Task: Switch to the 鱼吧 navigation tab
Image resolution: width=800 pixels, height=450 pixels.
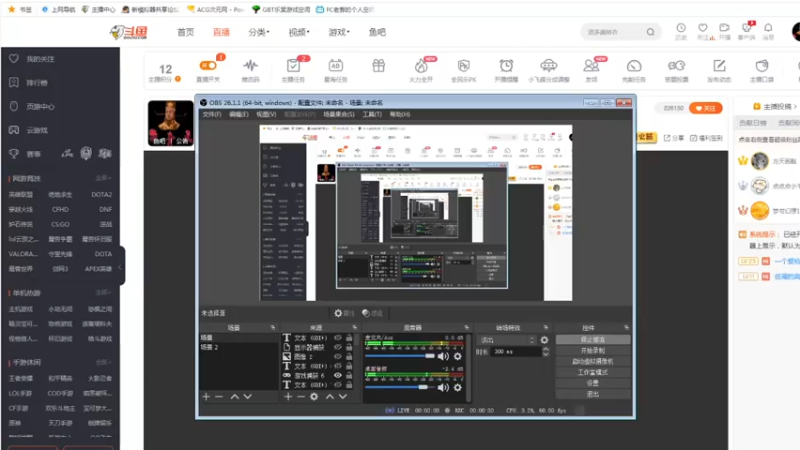Action: [377, 32]
